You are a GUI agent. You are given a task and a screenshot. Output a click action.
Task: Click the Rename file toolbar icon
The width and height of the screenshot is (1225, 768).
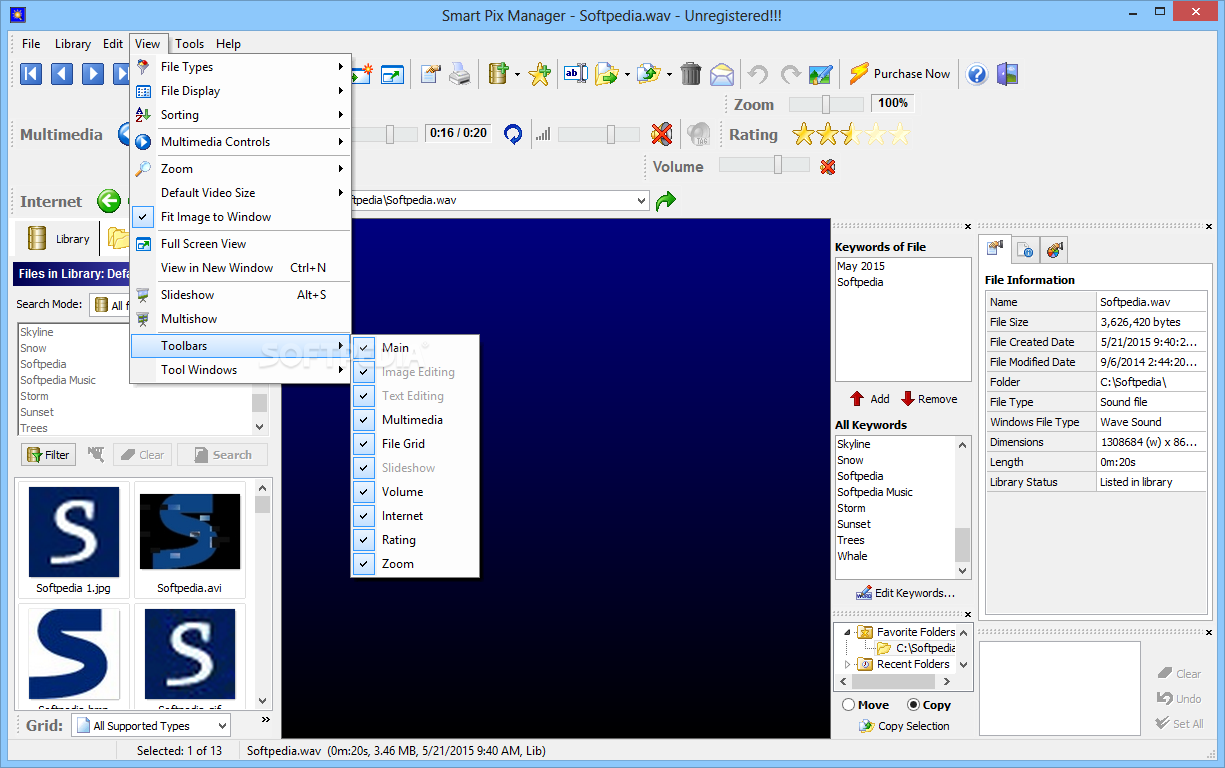(x=576, y=74)
